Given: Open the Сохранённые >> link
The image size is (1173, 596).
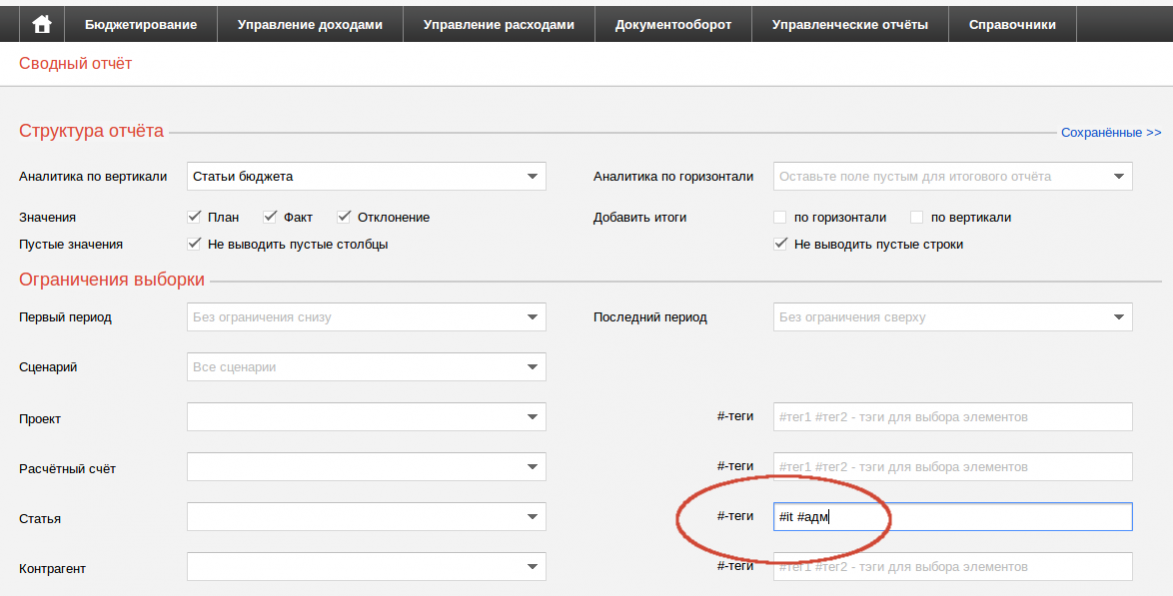Looking at the screenshot, I should pyautogui.click(x=1111, y=132).
